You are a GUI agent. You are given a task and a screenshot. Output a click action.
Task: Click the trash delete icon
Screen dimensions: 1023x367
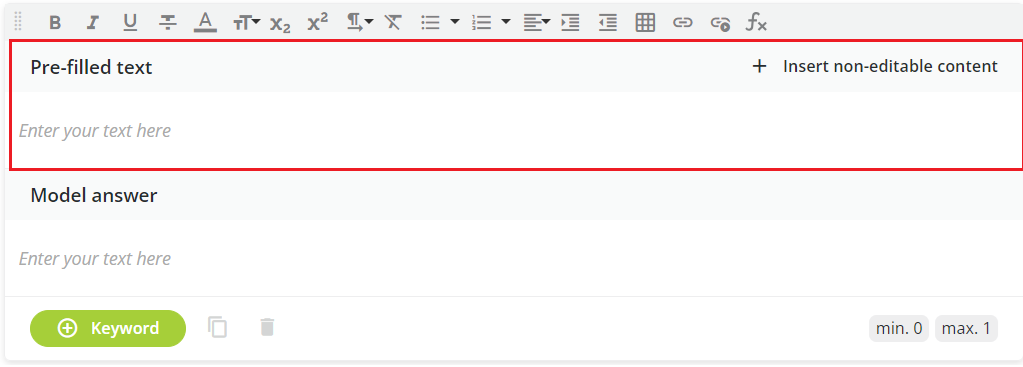pyautogui.click(x=267, y=327)
